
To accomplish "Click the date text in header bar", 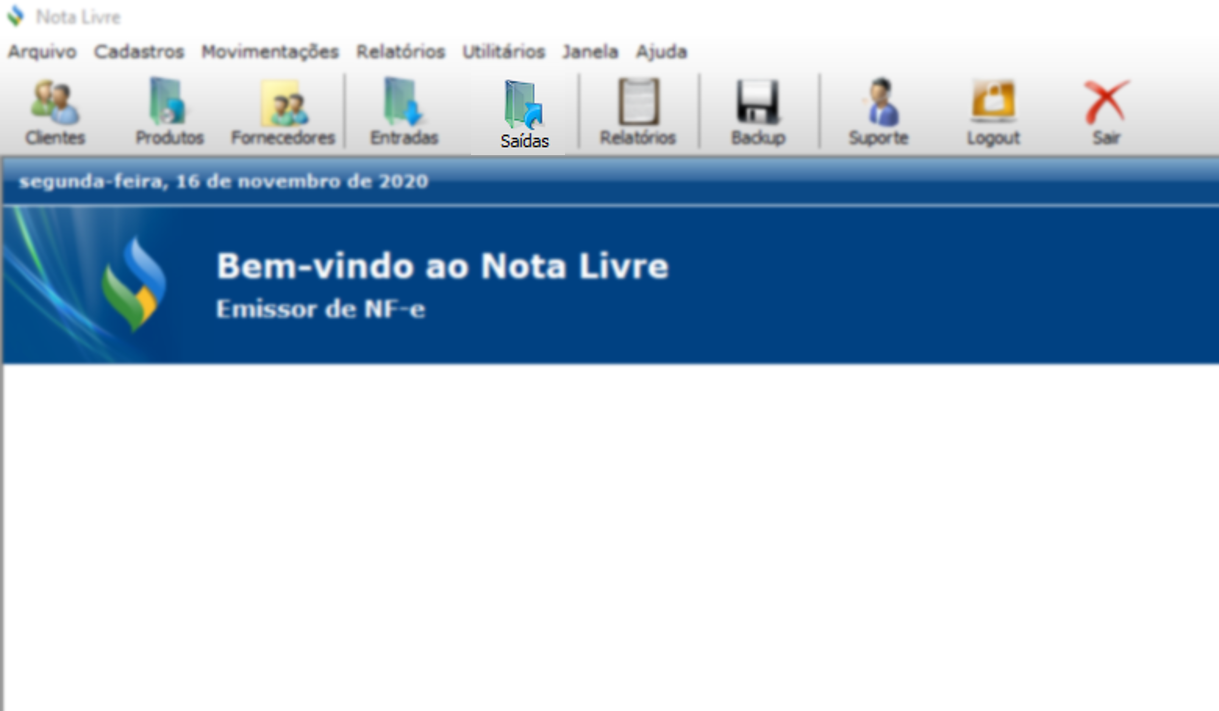I will pos(223,182).
